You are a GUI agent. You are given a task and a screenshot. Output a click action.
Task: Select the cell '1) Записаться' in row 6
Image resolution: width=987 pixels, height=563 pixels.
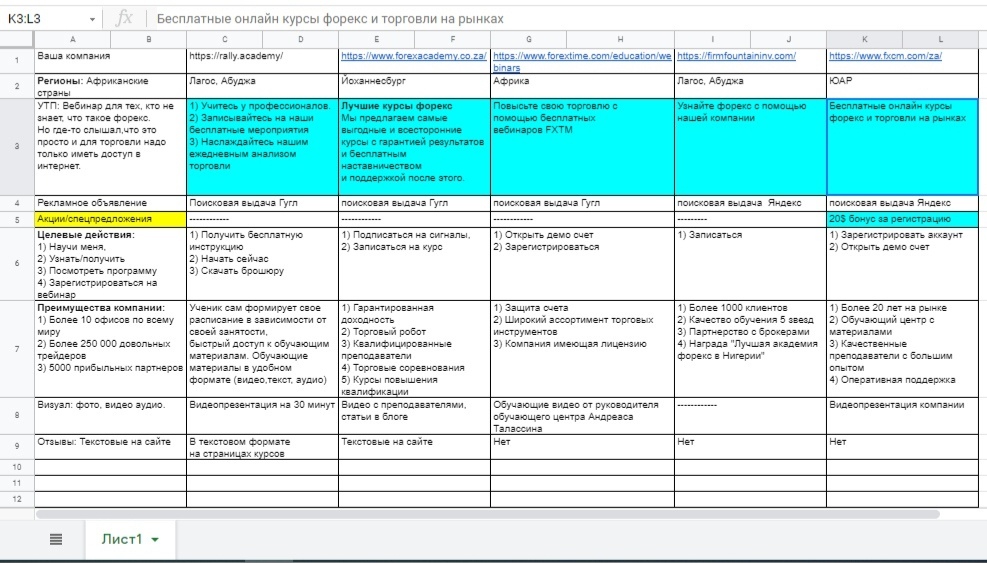point(750,264)
